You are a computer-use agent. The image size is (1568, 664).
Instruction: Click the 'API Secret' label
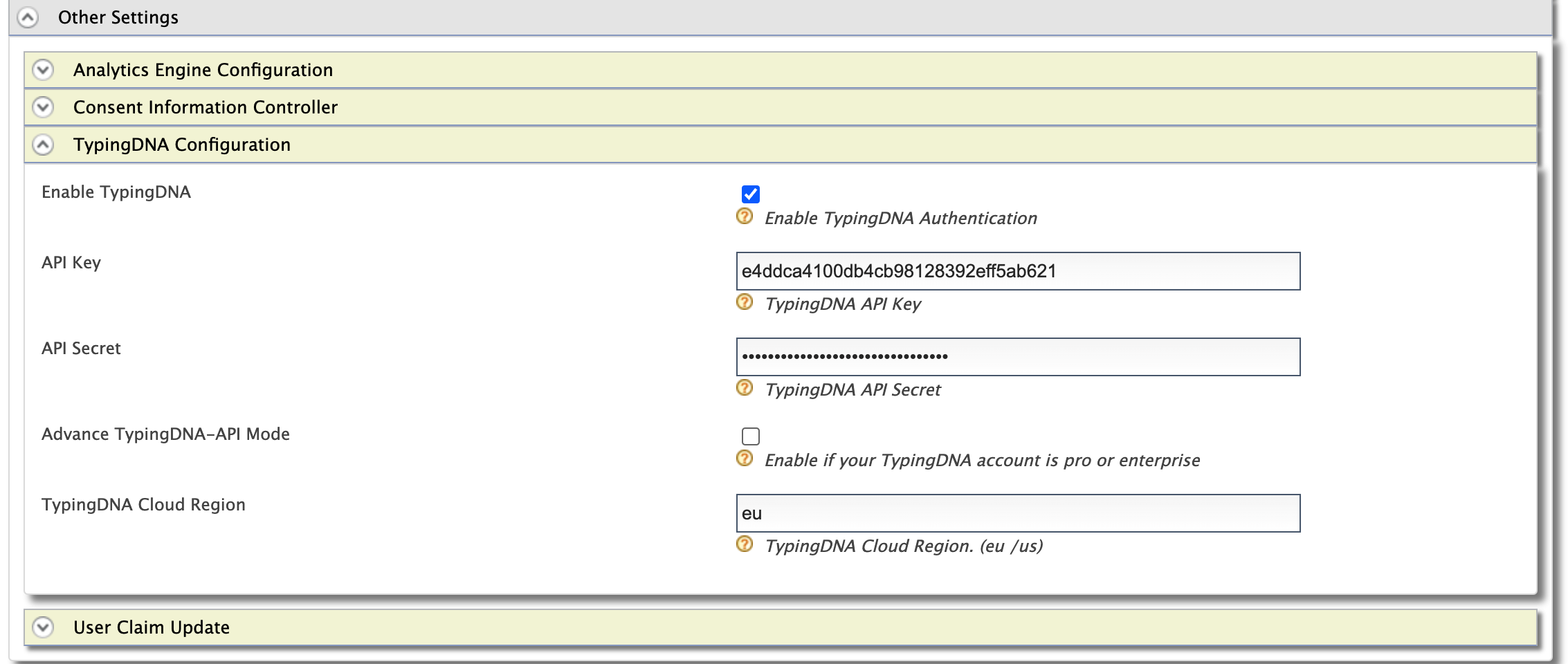pos(81,348)
